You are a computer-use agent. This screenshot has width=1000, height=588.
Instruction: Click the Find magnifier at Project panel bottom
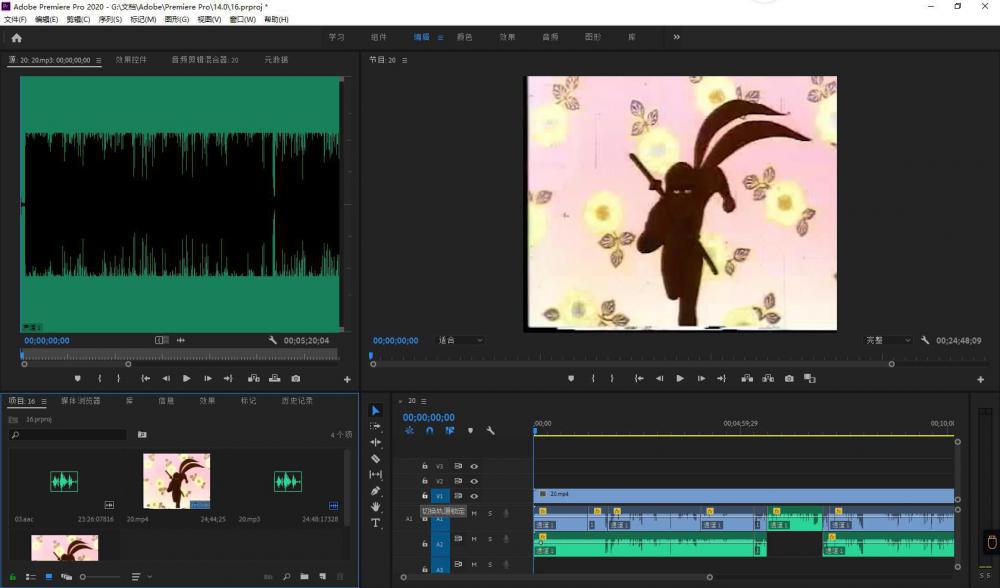click(286, 577)
